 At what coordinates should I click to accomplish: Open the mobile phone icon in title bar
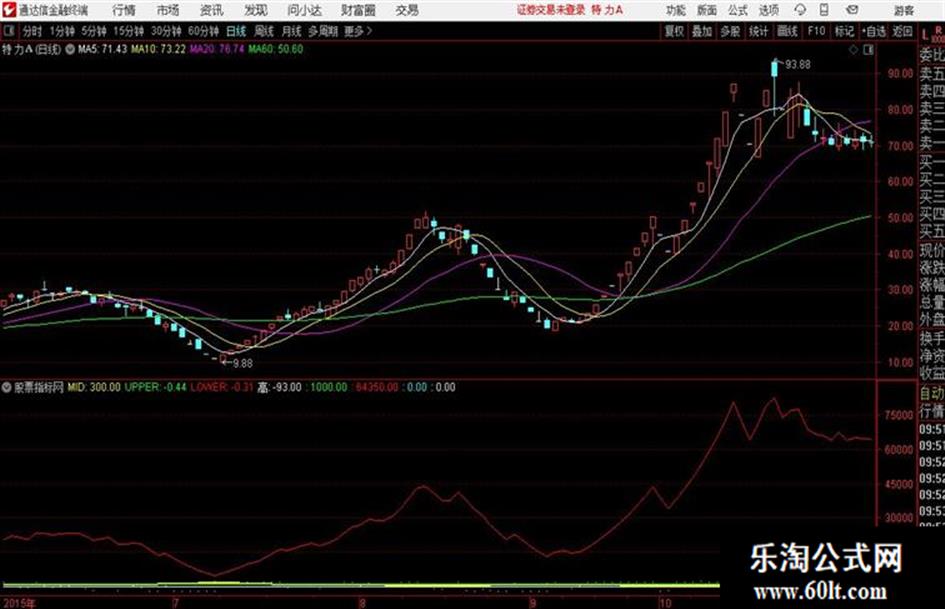(x=824, y=10)
